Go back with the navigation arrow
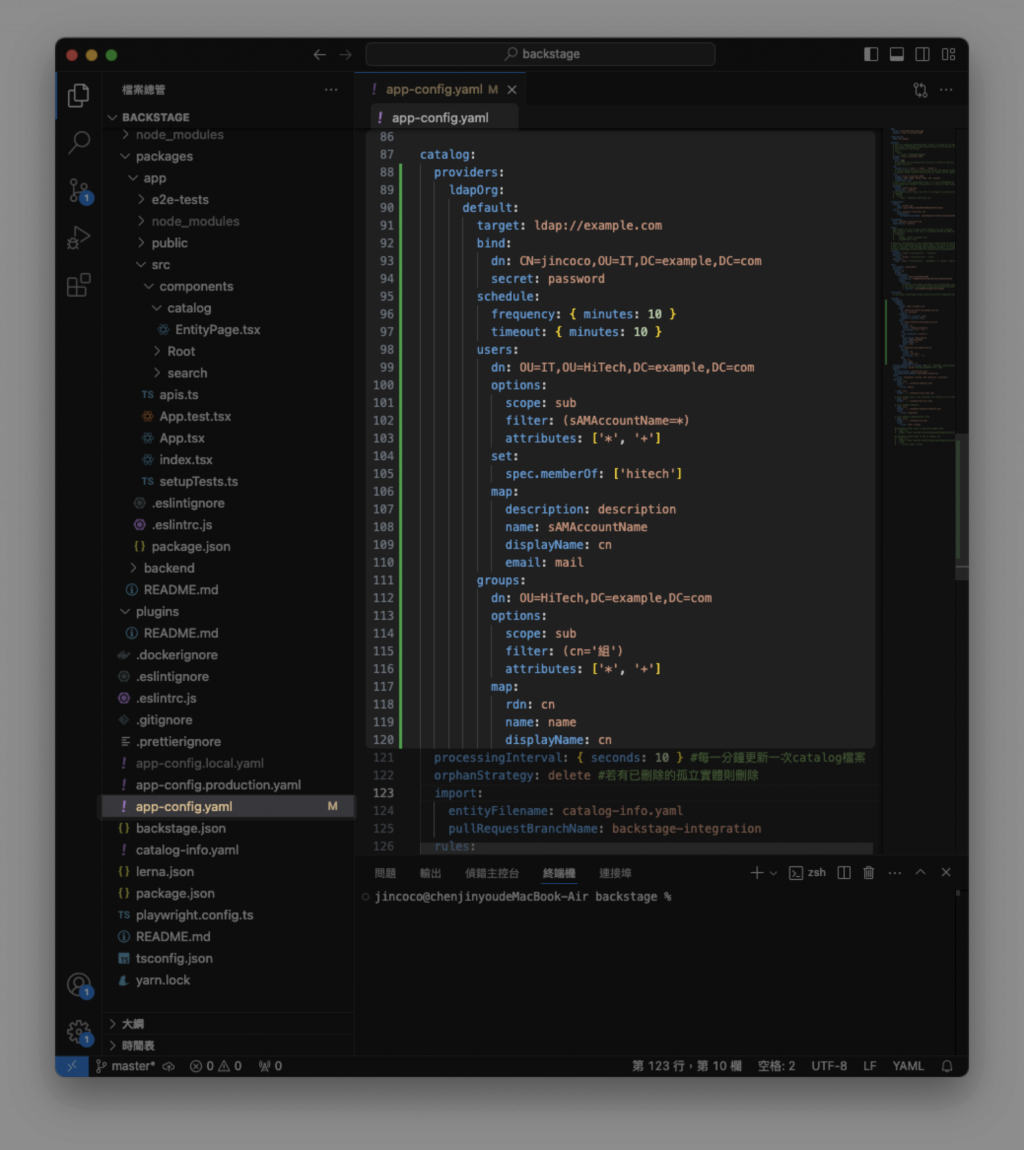 click(x=319, y=54)
